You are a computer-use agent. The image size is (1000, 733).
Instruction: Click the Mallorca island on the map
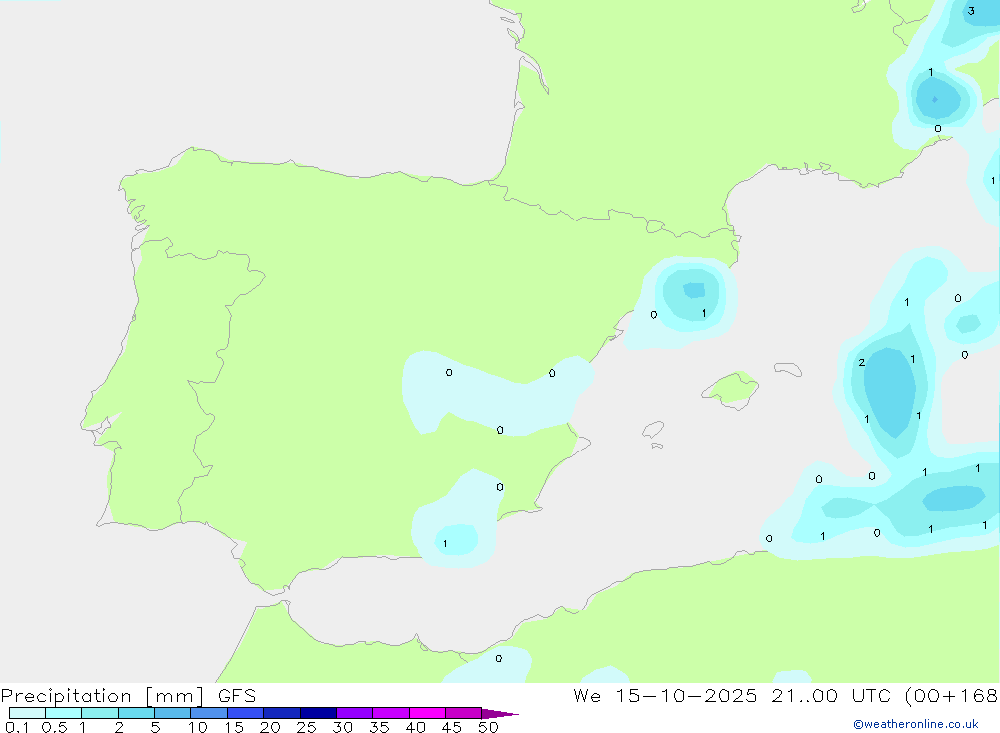coord(730,388)
